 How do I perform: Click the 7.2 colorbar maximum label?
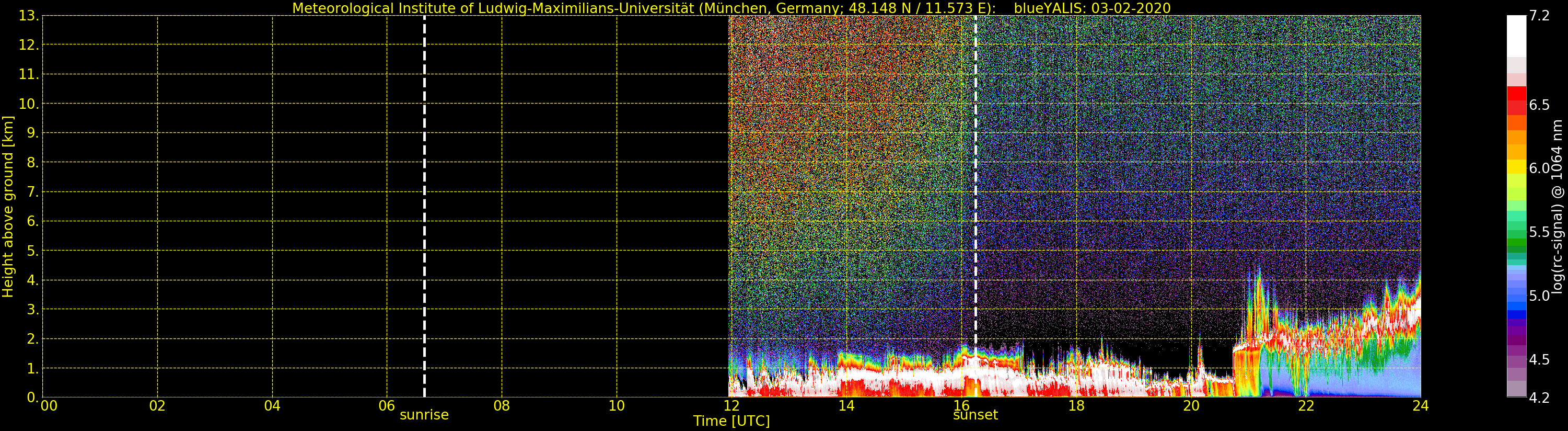pos(1539,16)
